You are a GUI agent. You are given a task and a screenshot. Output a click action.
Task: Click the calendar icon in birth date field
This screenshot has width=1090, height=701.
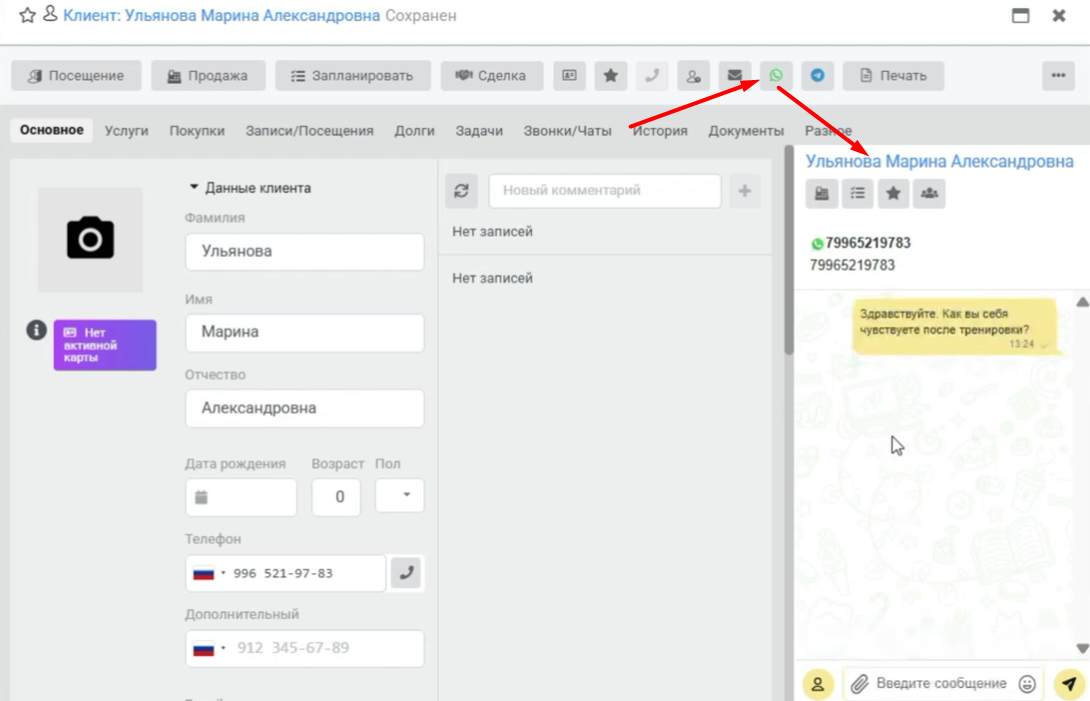pos(201,497)
